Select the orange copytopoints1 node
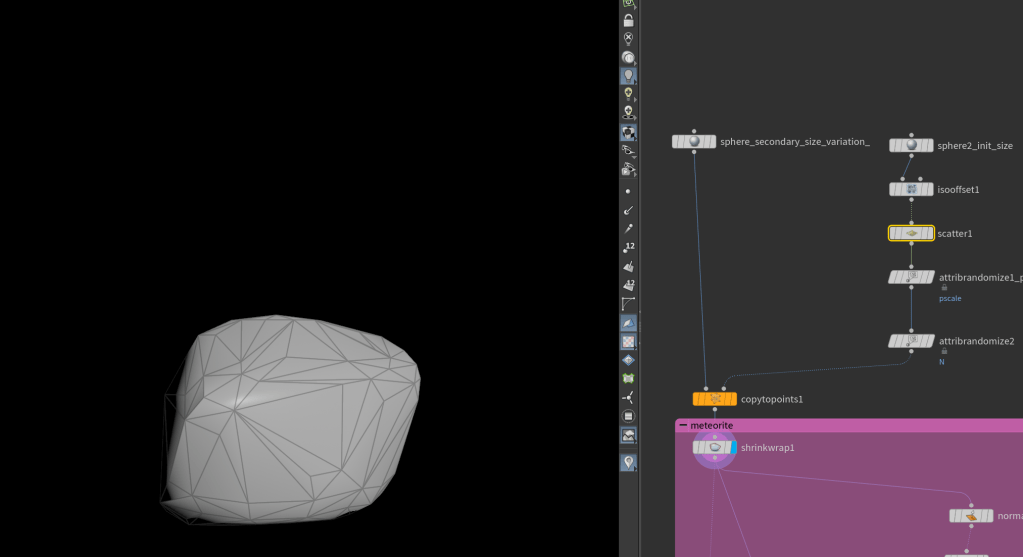1023x557 pixels. pos(714,399)
